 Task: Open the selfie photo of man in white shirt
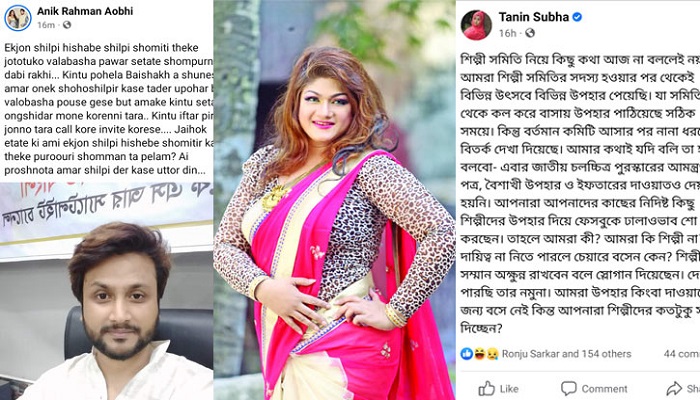tap(106, 291)
